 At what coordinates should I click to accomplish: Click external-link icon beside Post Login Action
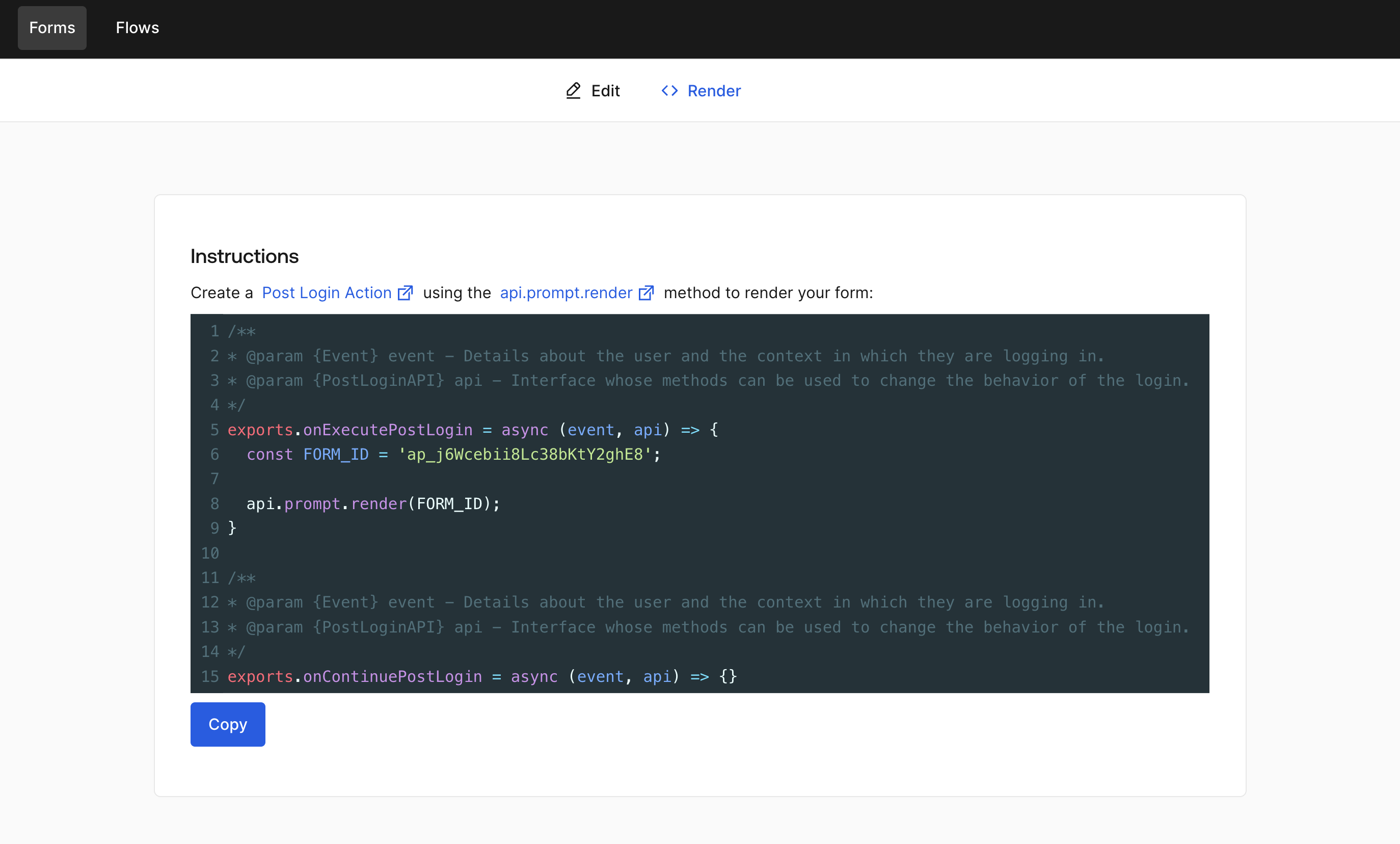405,293
